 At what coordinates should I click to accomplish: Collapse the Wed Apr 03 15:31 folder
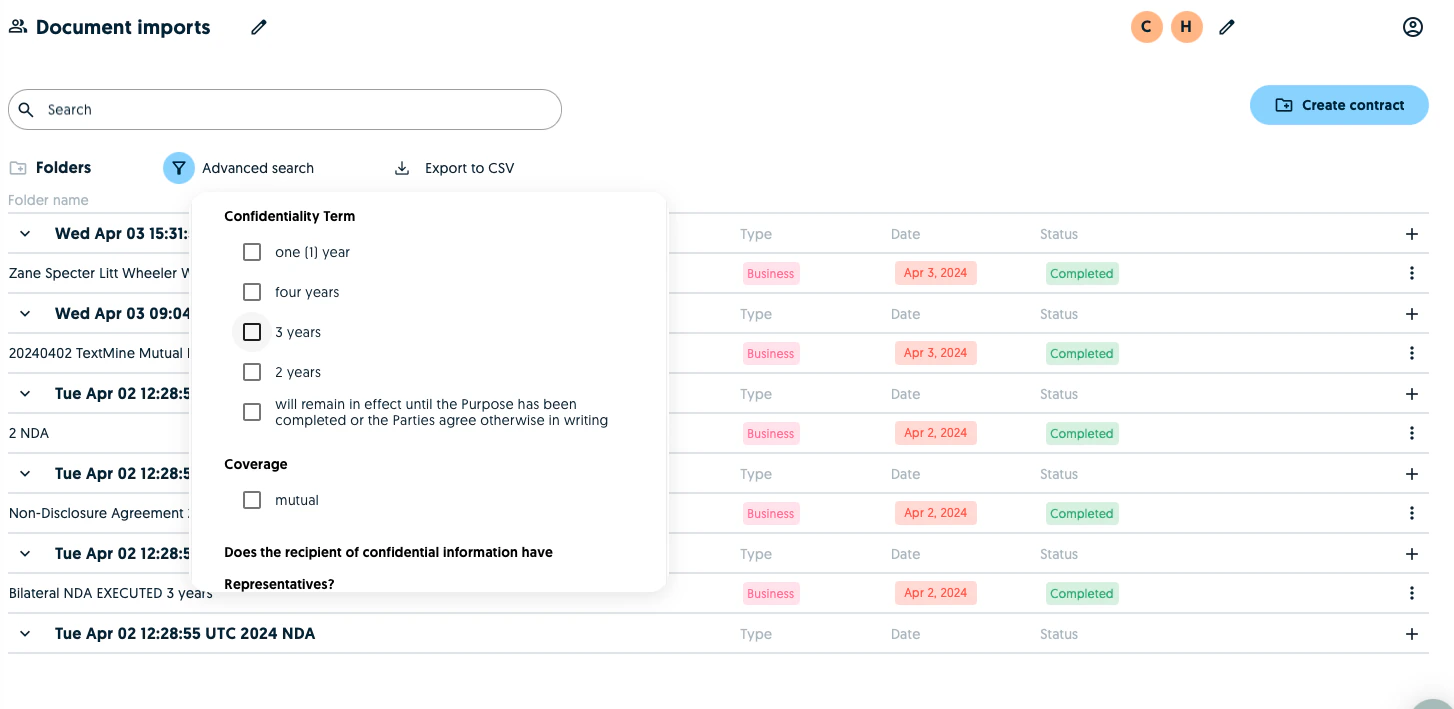click(x=25, y=234)
